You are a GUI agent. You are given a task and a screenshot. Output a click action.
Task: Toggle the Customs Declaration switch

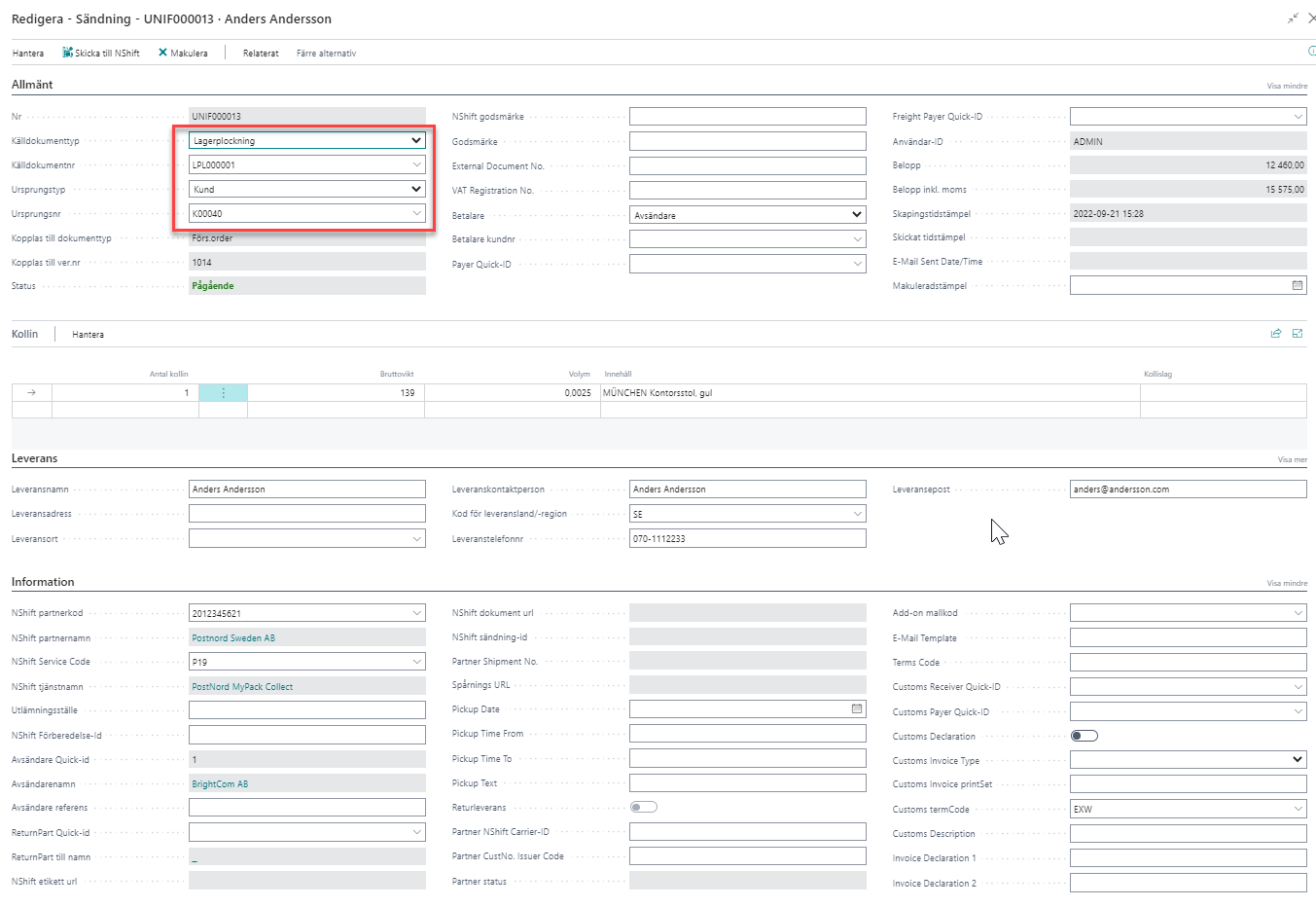click(x=1084, y=736)
